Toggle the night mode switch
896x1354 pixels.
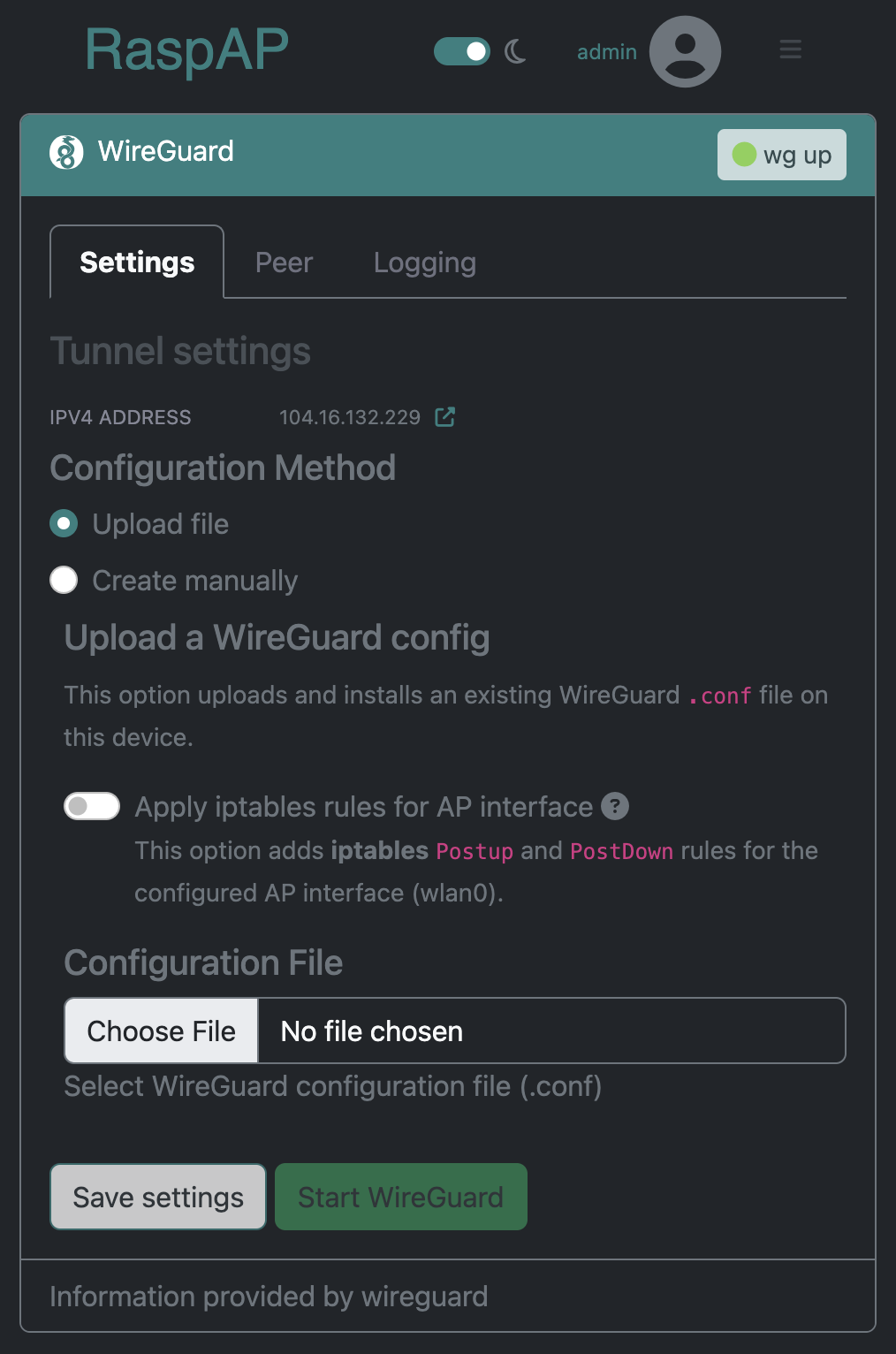[x=461, y=51]
